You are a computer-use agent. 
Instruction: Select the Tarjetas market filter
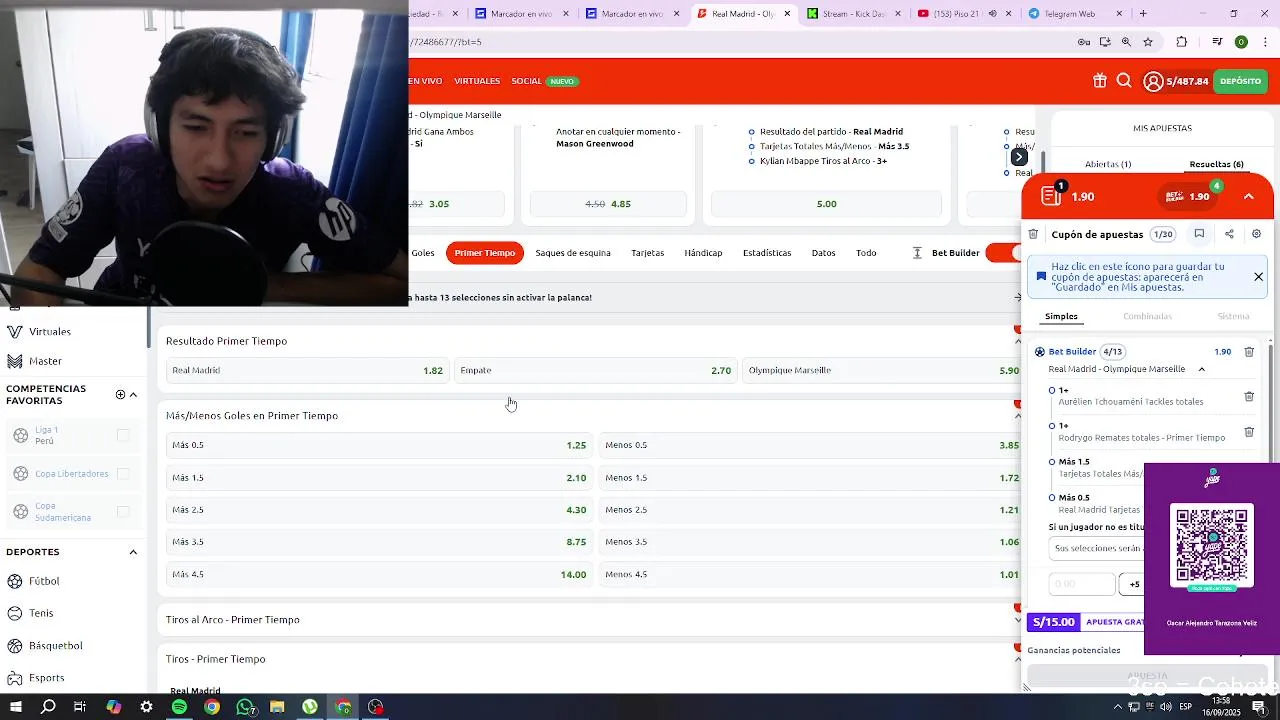pos(647,253)
